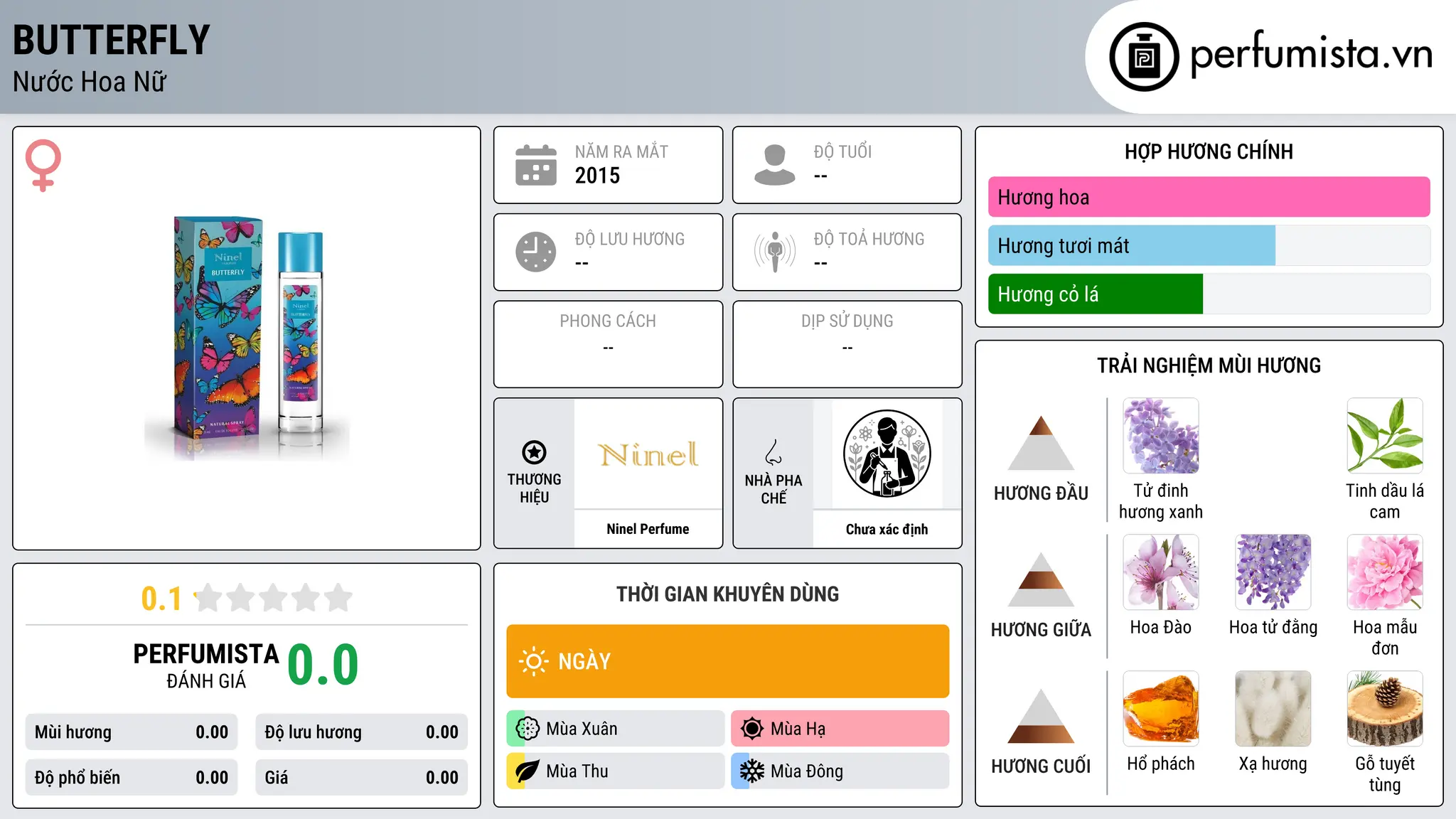Click the Phong cách info card
Image resolution: width=1456 pixels, height=819 pixels.
(608, 344)
